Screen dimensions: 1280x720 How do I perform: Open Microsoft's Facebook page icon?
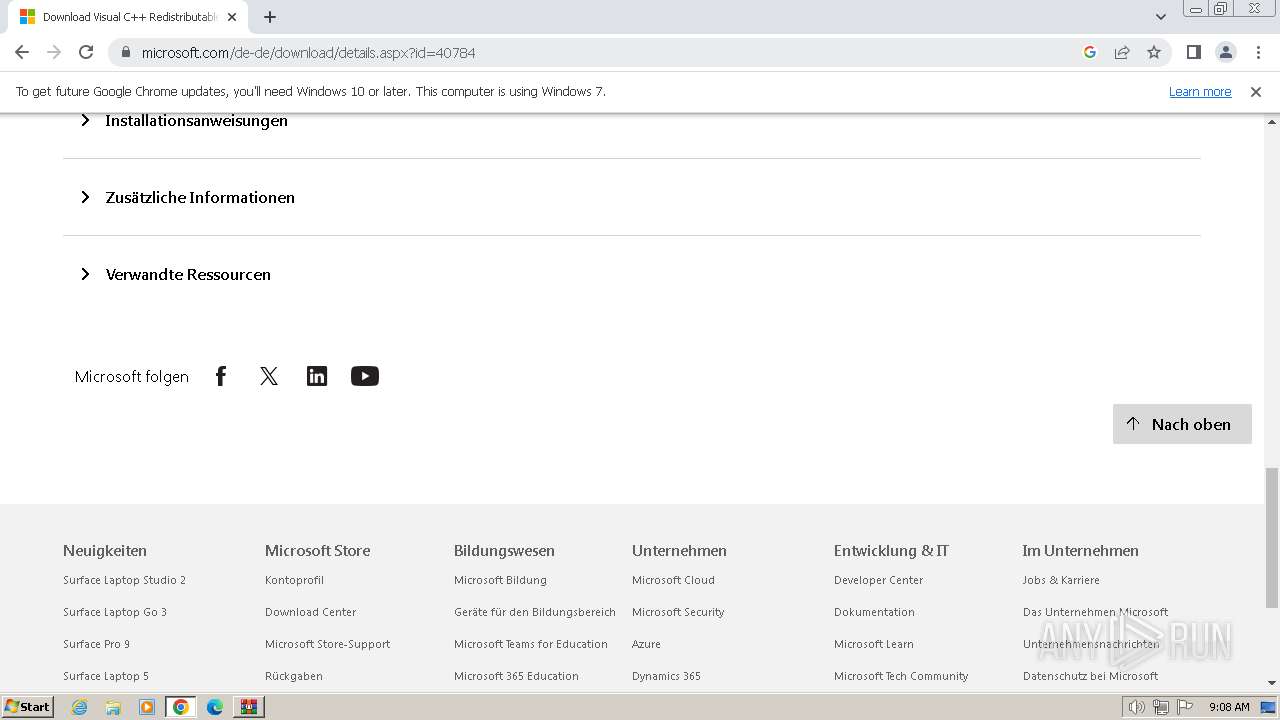click(221, 376)
